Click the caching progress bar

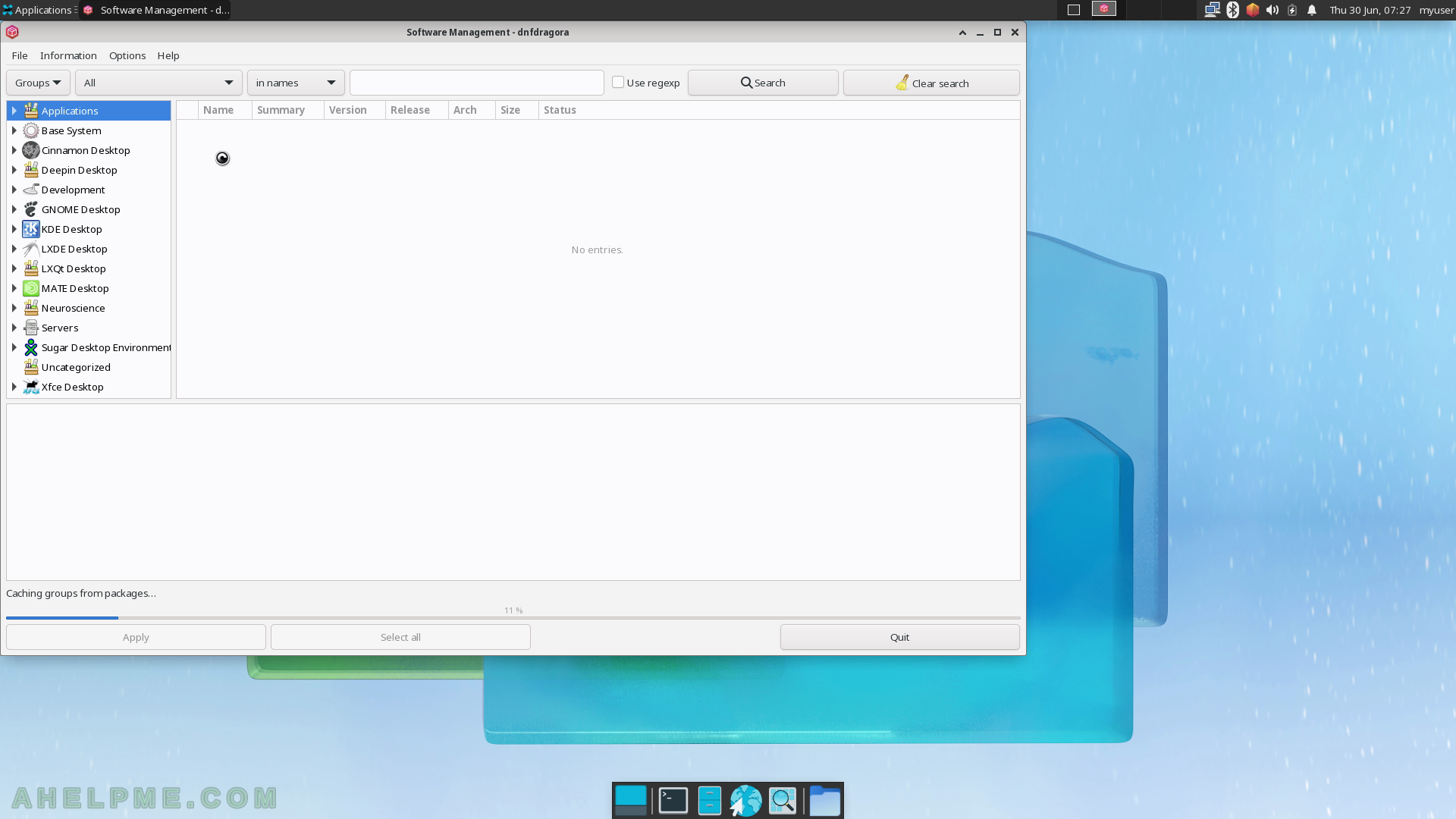tap(513, 618)
